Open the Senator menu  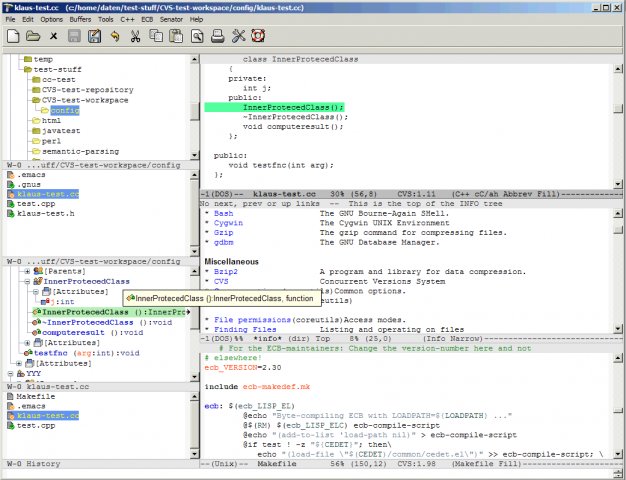coord(173,19)
